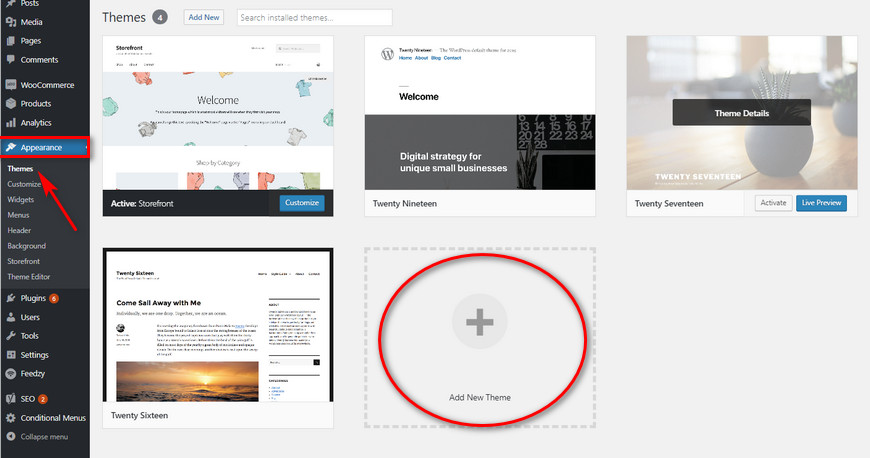Click the Twenty Nineteen theme name
The image size is (870, 458).
pyautogui.click(x=404, y=204)
